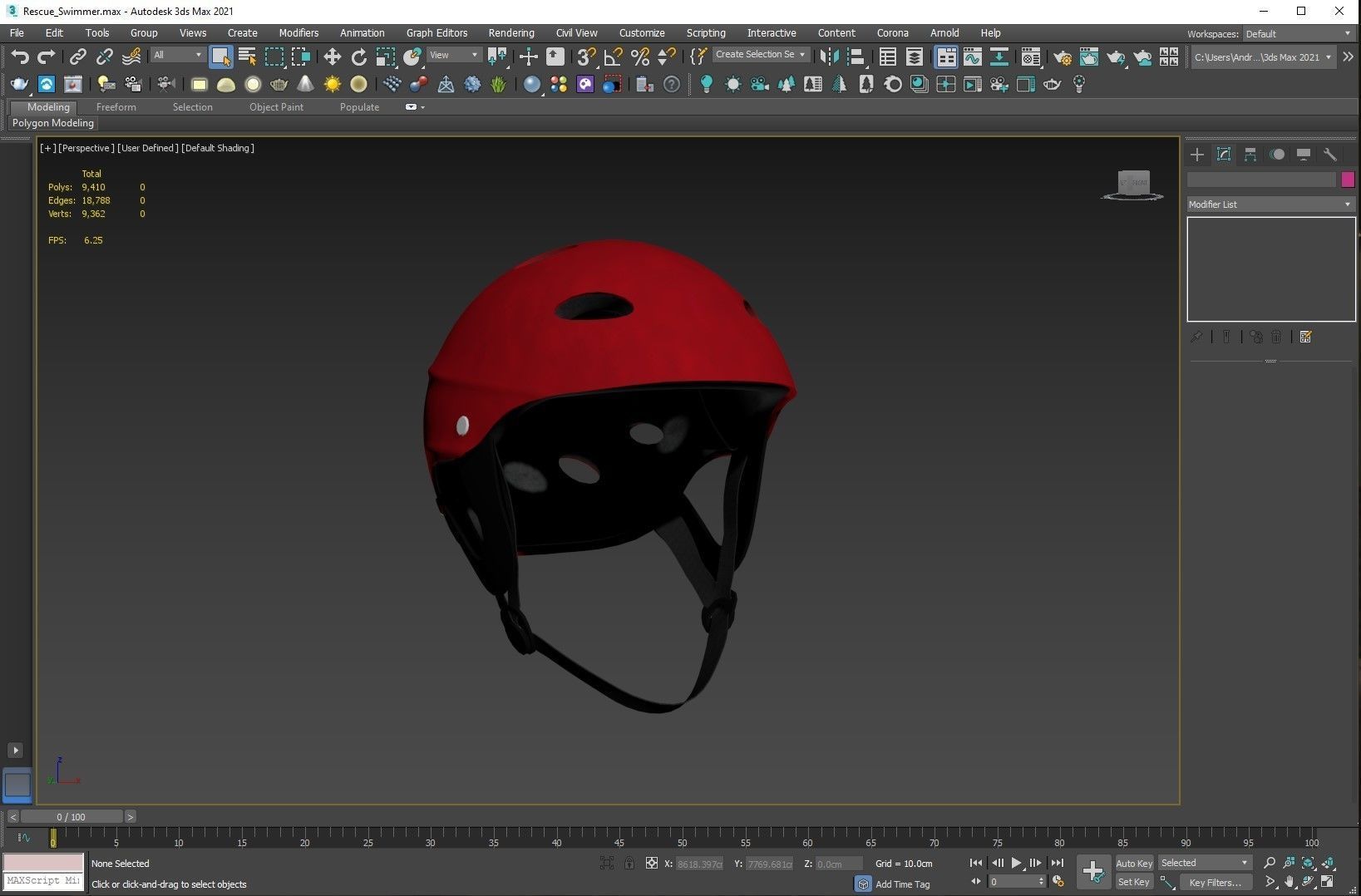Open the Mirror tool
Viewport: 1361px width, 896px height.
tap(829, 57)
